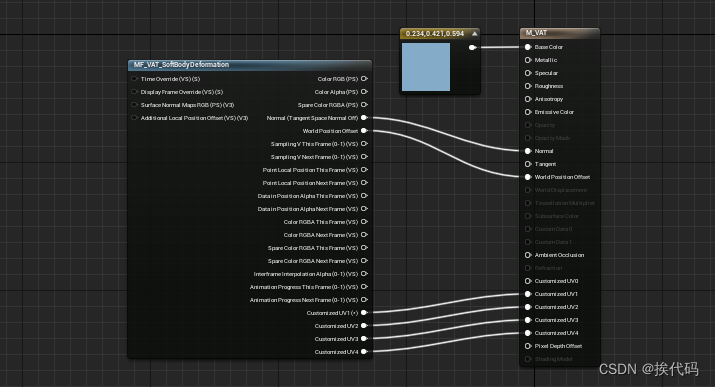The image size is (715, 387).
Task: Select Customized UV2 output pin on MF_VAT node
Action: pyautogui.click(x=364, y=326)
